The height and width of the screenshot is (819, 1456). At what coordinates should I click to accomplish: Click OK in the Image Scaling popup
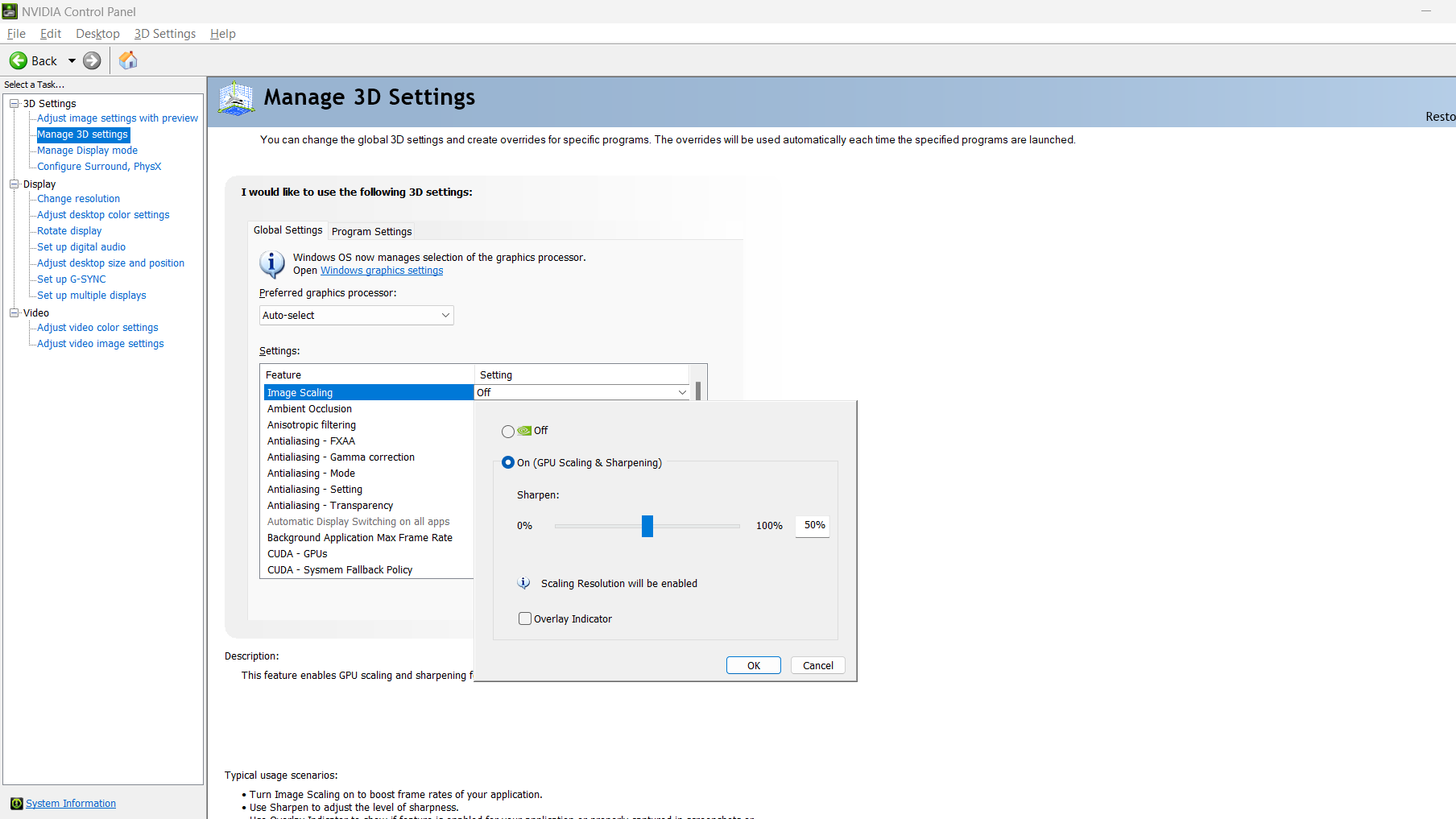coord(754,665)
